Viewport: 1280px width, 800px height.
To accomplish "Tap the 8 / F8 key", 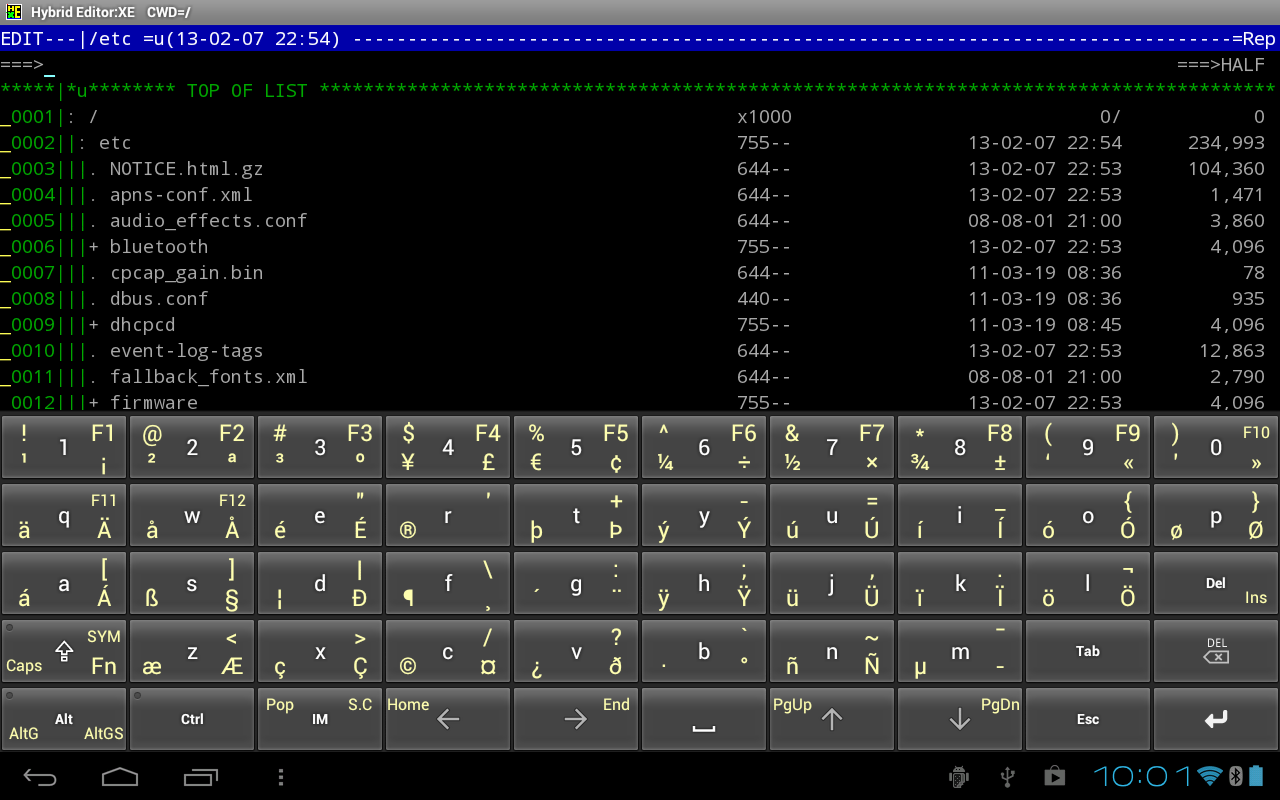I will [x=960, y=447].
